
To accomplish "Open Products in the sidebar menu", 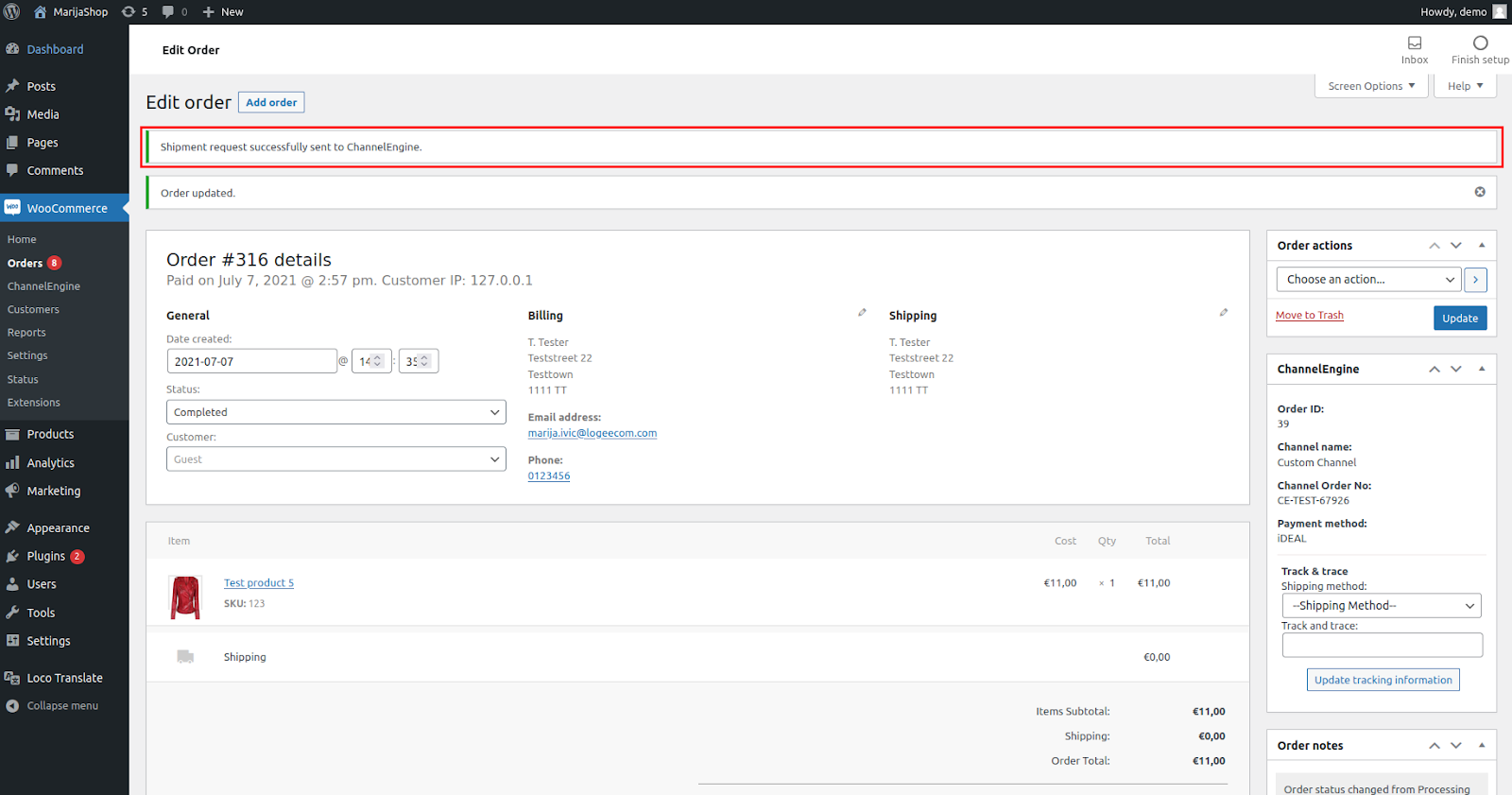I will 50,435.
